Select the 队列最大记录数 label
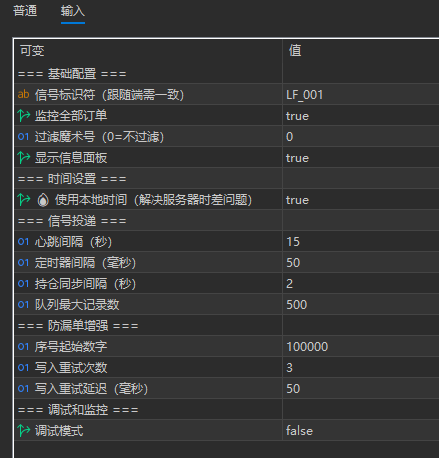The image size is (439, 458). tap(77, 305)
